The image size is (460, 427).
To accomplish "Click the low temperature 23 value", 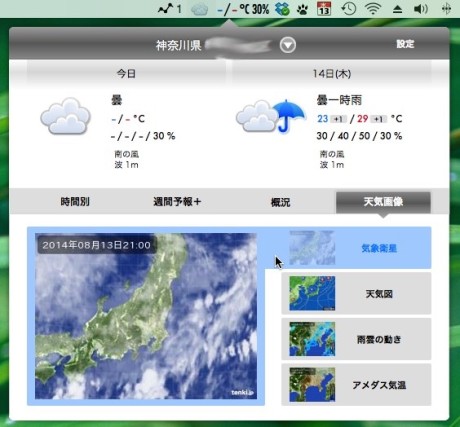I will pyautogui.click(x=323, y=119).
